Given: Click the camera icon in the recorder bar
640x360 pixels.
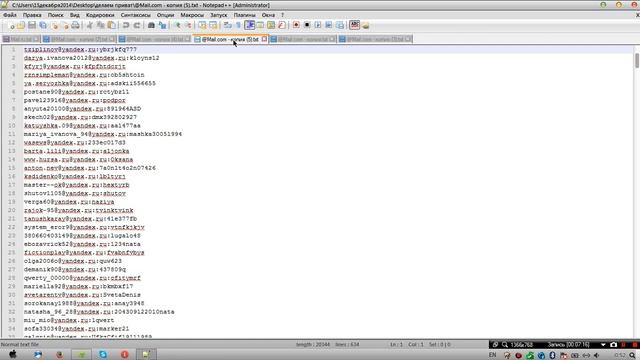Looking at the screenshot, I should click(x=613, y=345).
